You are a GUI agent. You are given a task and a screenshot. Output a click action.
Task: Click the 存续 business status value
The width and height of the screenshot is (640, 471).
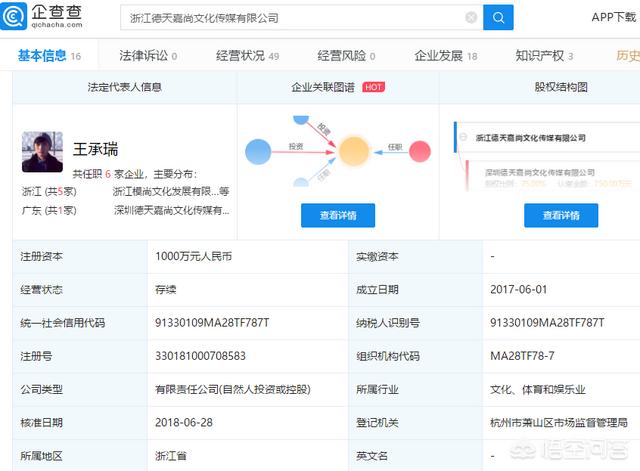click(x=166, y=290)
